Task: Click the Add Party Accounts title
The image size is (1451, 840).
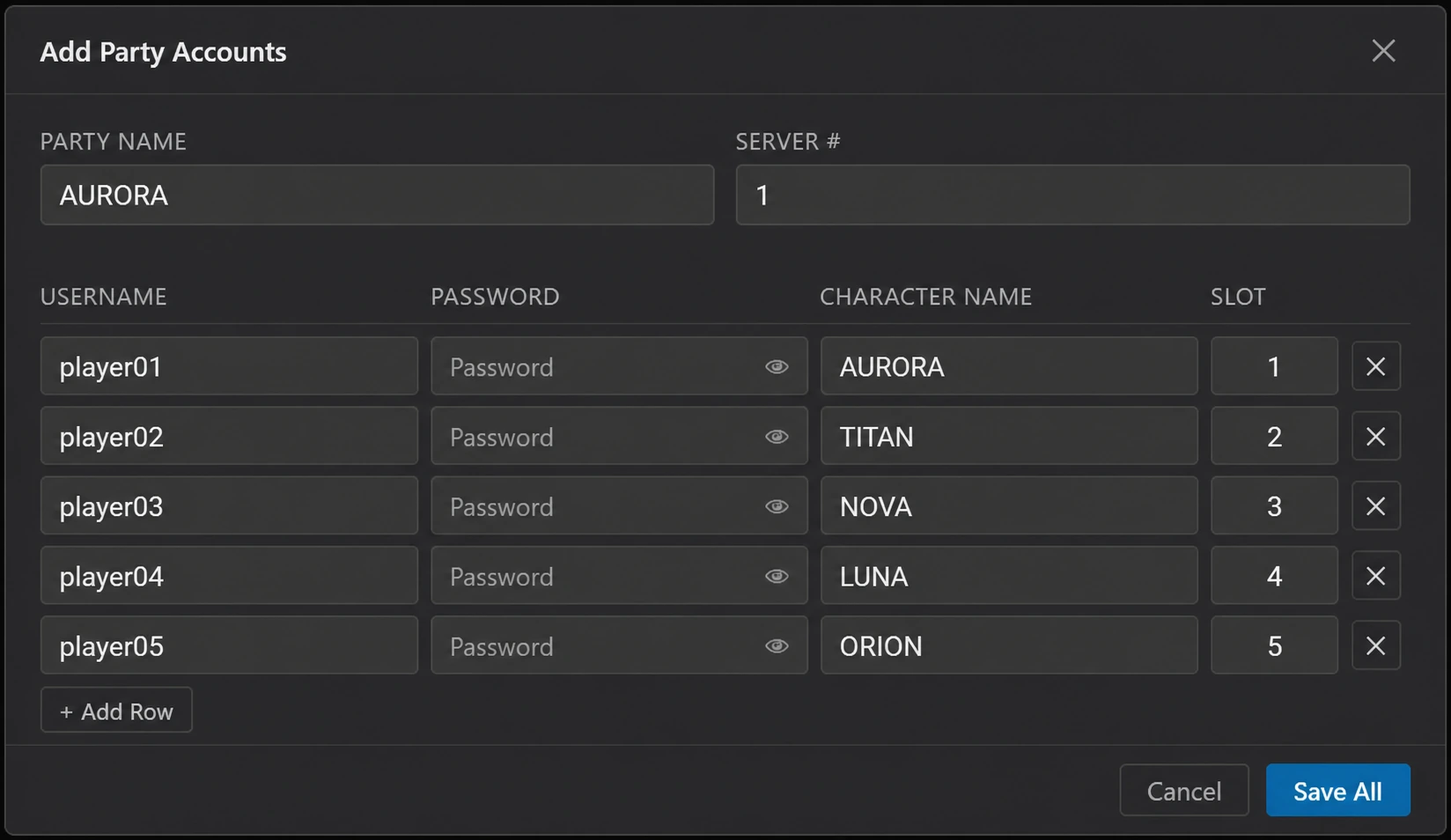Action: click(163, 52)
